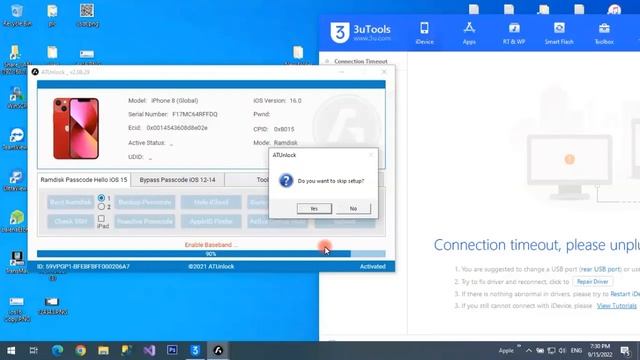
Task: Click the question mark icon in ATUnlock dialog
Action: [286, 180]
